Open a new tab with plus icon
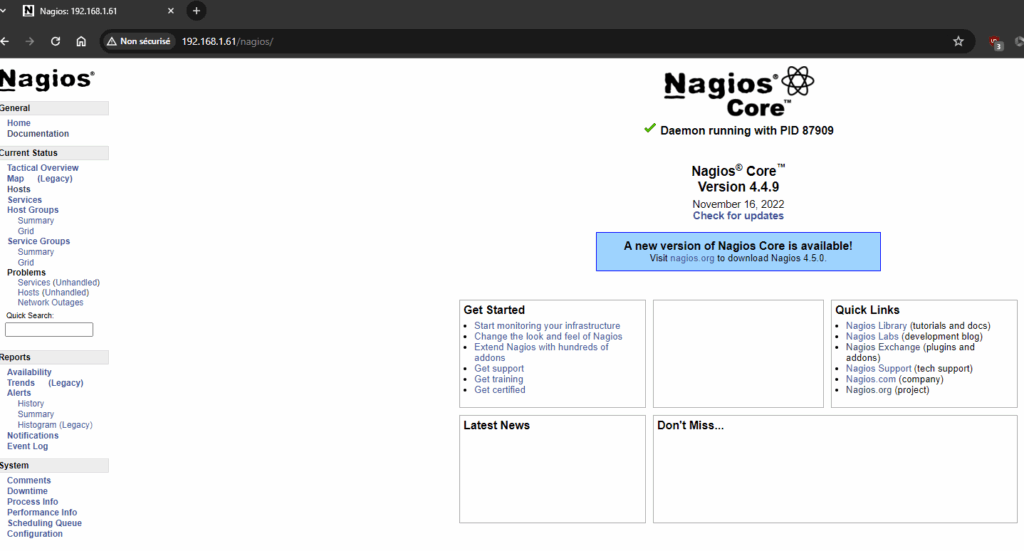Image resolution: width=1024 pixels, height=551 pixels. pyautogui.click(x=196, y=11)
